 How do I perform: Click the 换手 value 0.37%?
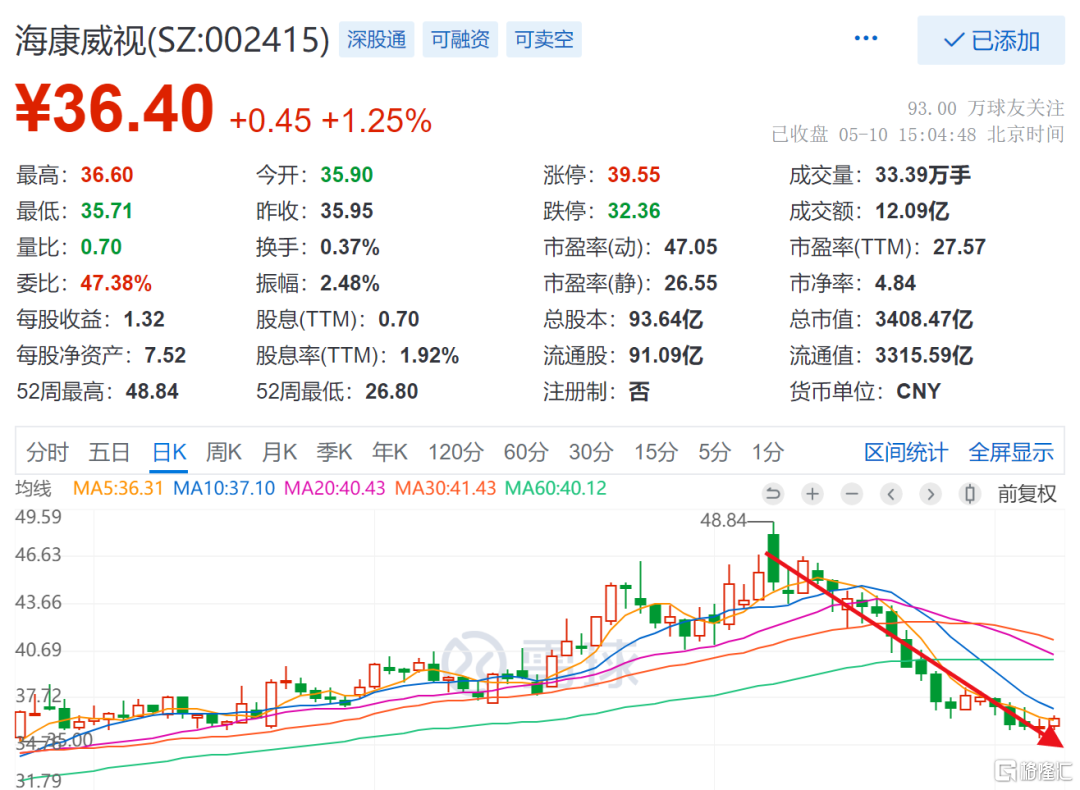coord(350,247)
